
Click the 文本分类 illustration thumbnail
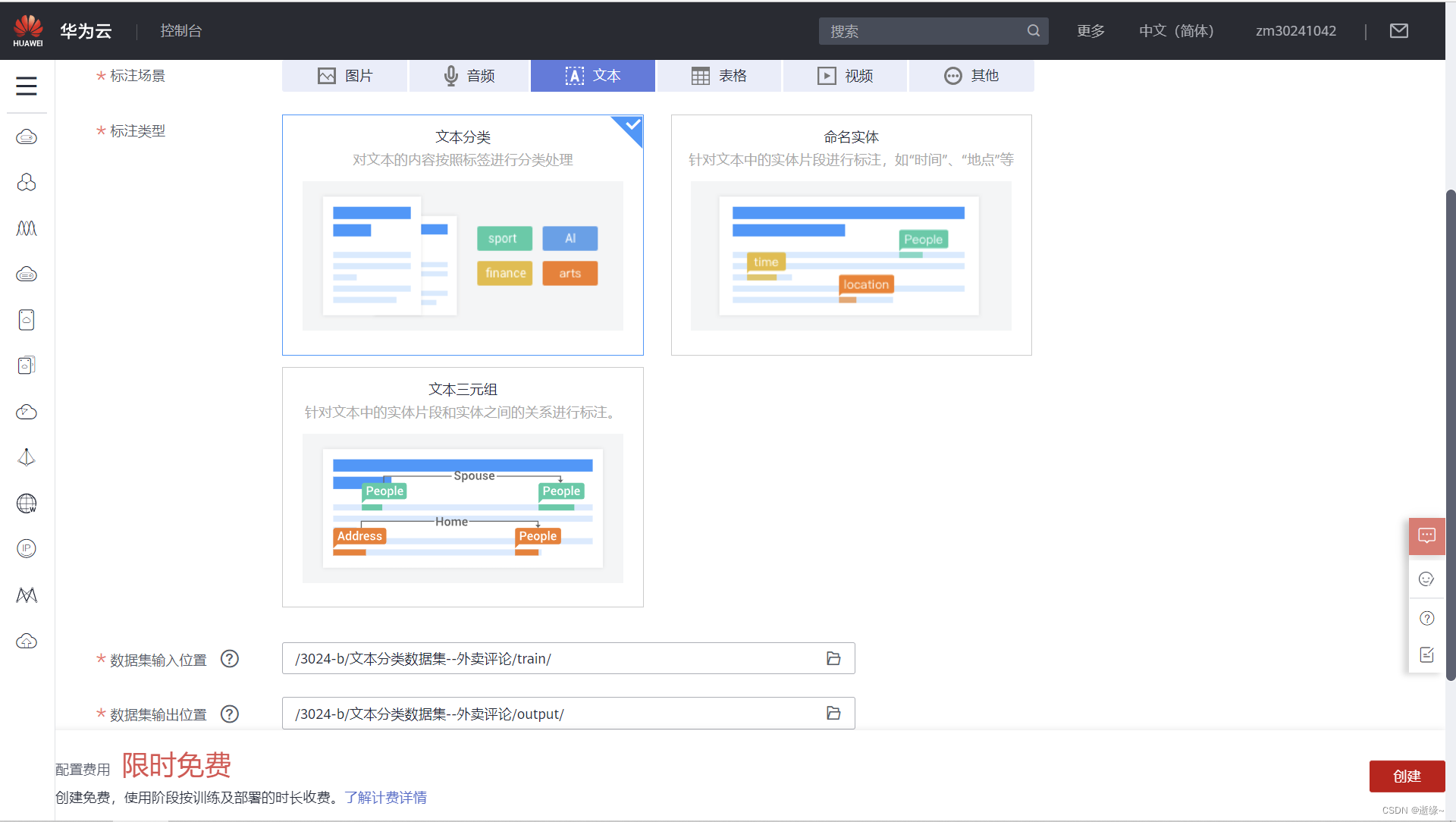coord(463,256)
